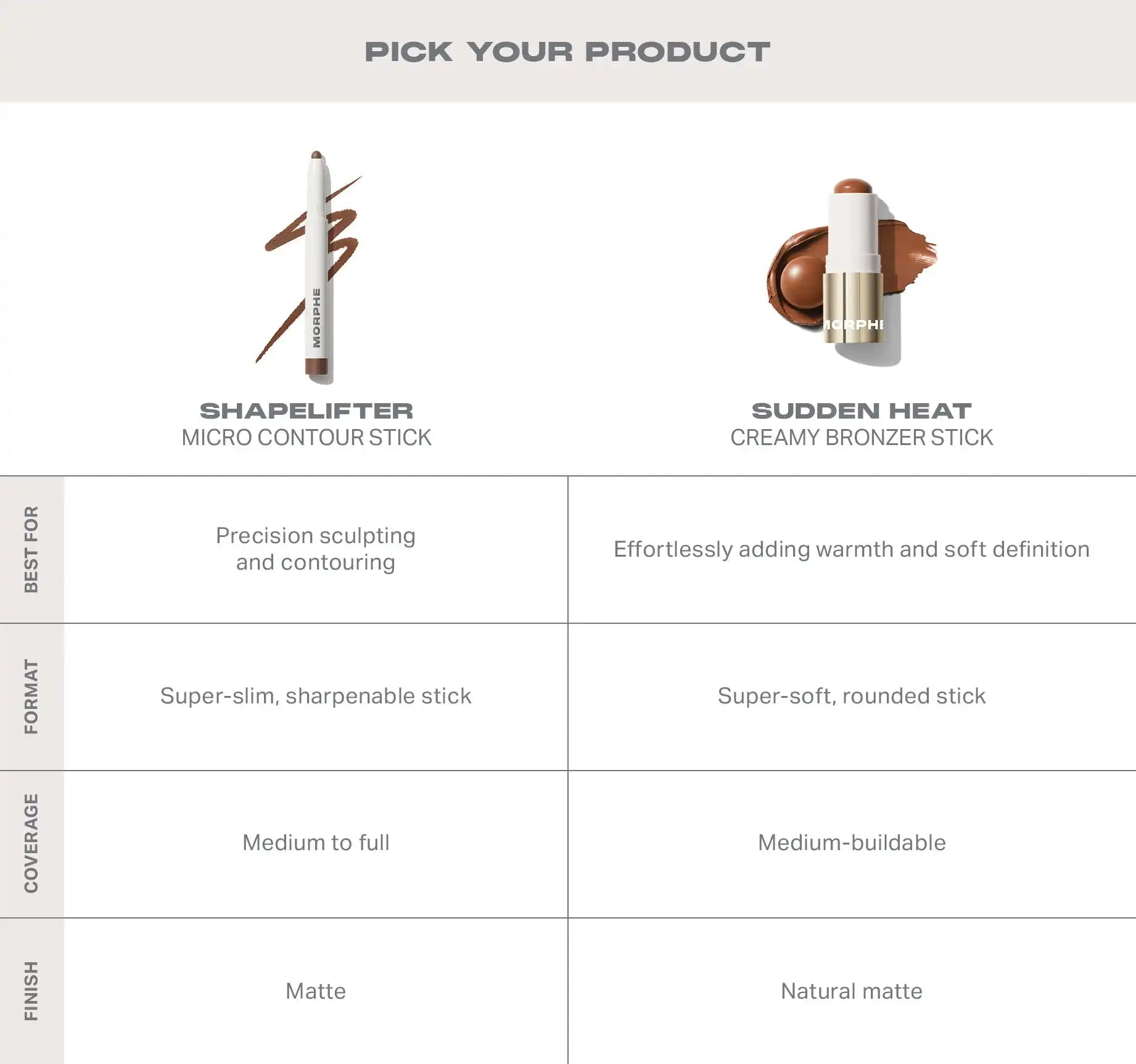This screenshot has height=1064, width=1136.
Task: Select the COVERAGE row label
Action: click(x=31, y=843)
